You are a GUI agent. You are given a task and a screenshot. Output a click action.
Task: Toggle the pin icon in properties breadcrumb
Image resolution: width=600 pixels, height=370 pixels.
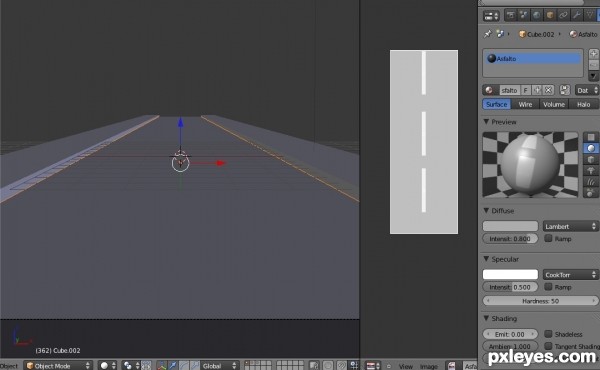[488, 34]
